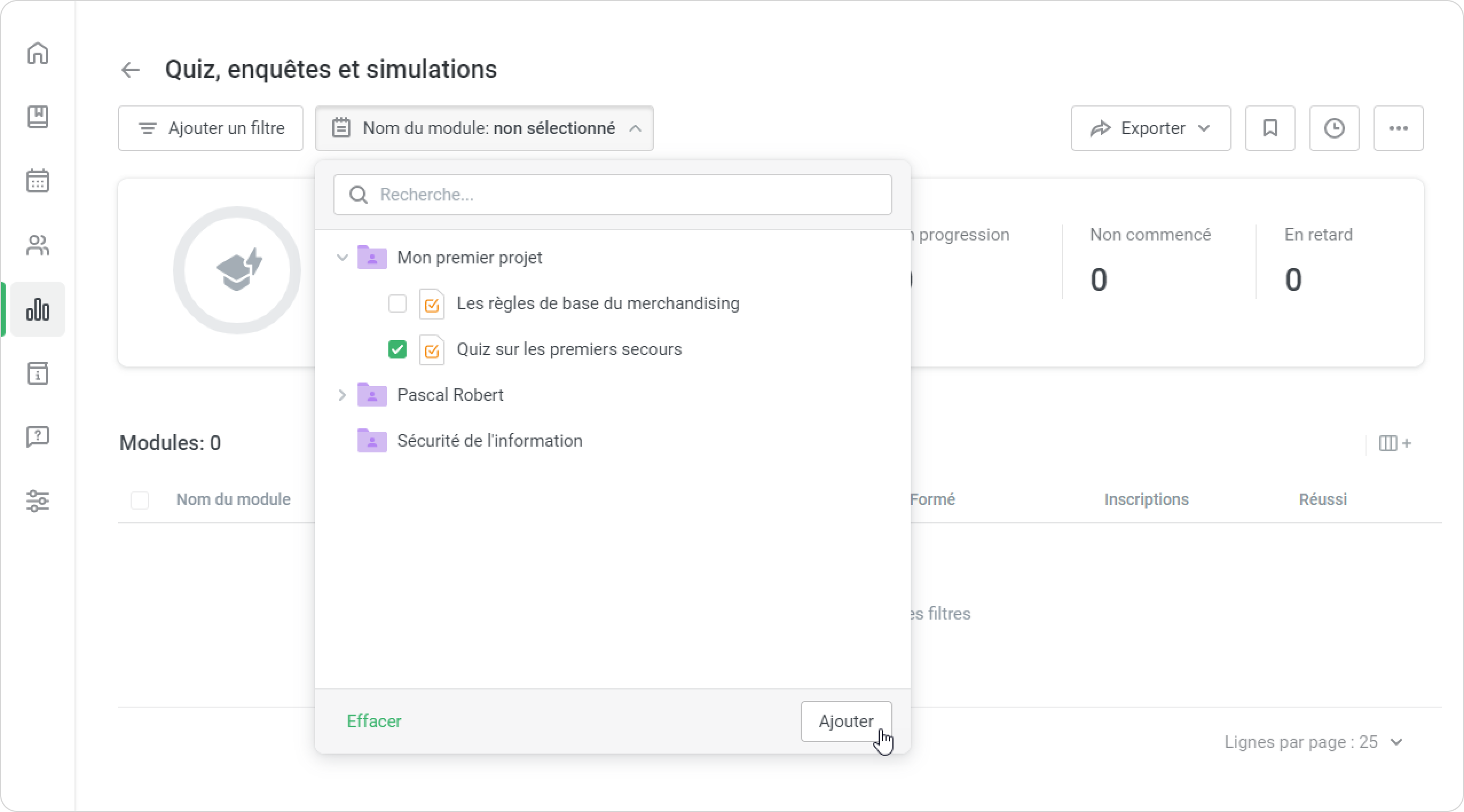Viewport: 1464px width, 812px height.
Task: Open the home icon in sidebar
Action: (38, 53)
